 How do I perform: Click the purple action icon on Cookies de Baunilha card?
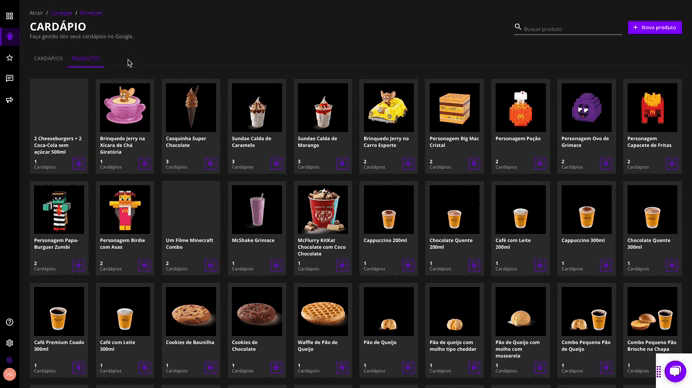[x=211, y=367]
